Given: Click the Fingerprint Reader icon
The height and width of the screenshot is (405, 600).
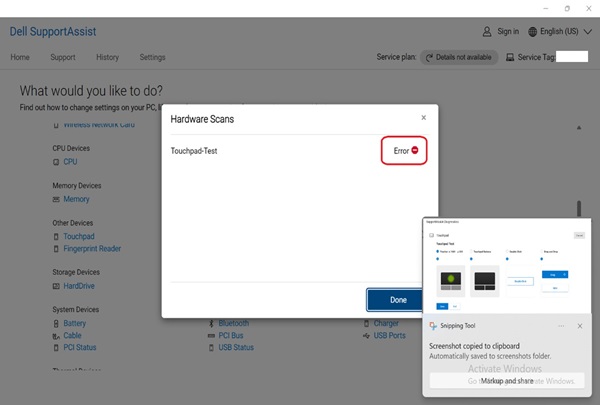Looking at the screenshot, I should pos(56,249).
